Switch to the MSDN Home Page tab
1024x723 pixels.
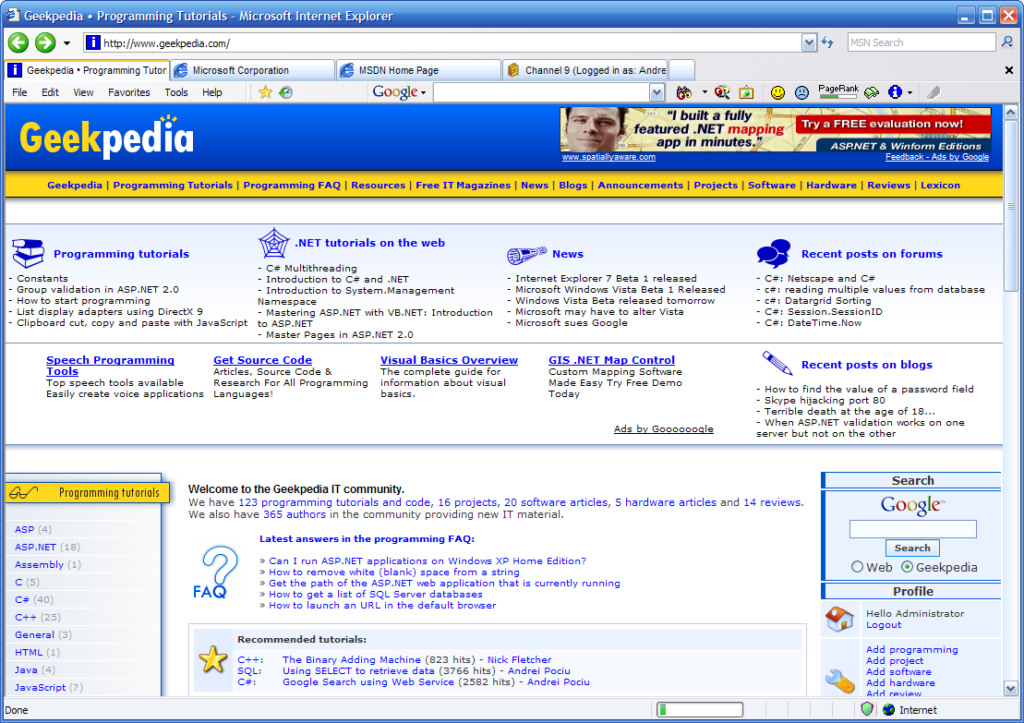(x=419, y=70)
